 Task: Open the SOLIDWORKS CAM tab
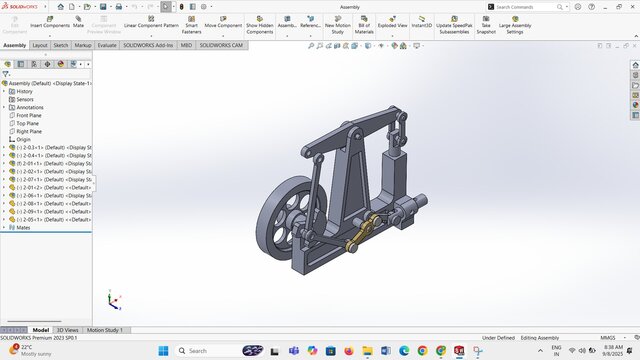click(x=221, y=45)
